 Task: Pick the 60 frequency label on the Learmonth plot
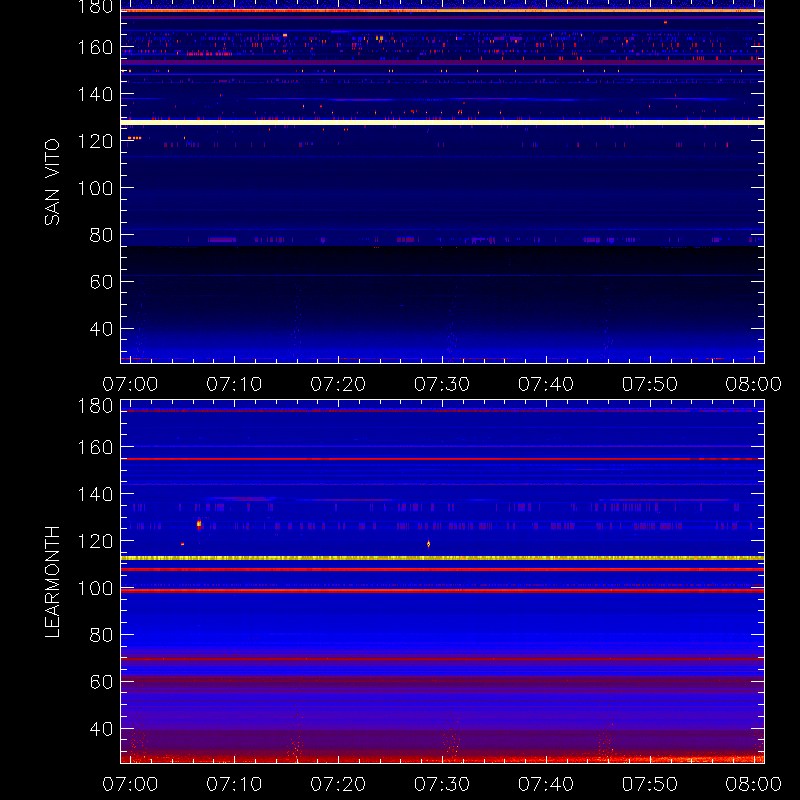(101, 682)
